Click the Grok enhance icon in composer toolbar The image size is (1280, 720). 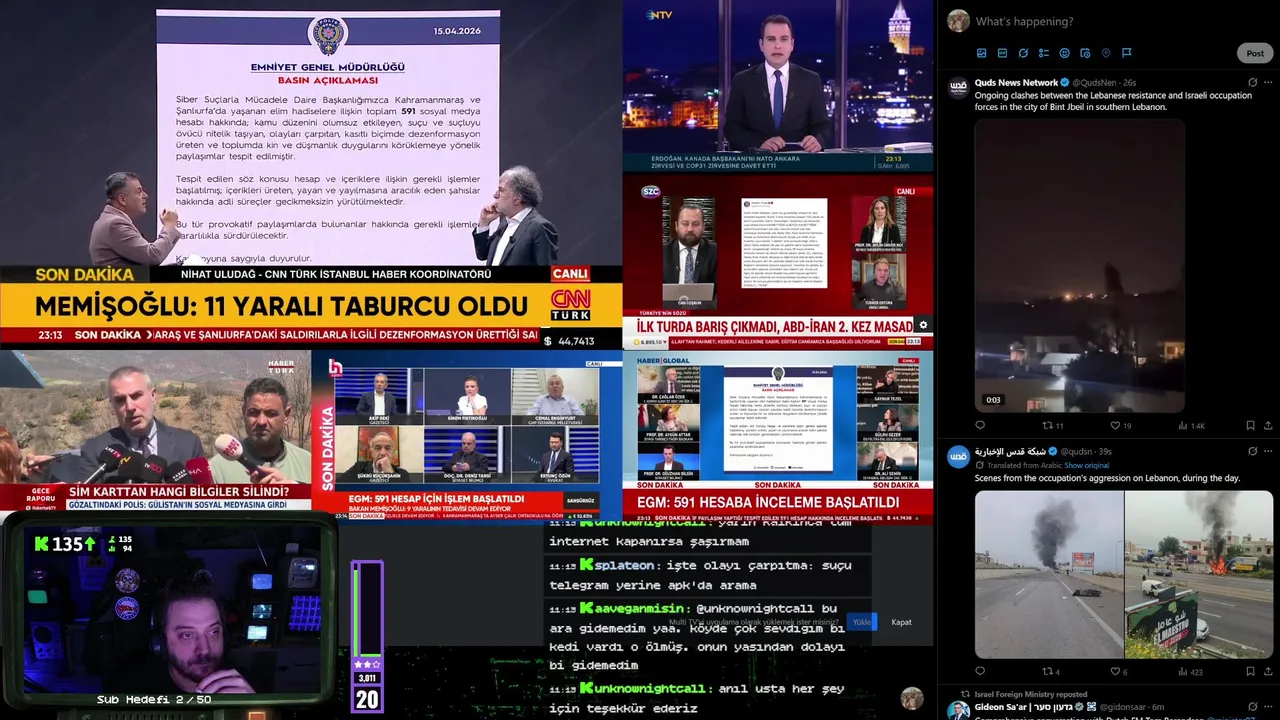pos(1023,53)
